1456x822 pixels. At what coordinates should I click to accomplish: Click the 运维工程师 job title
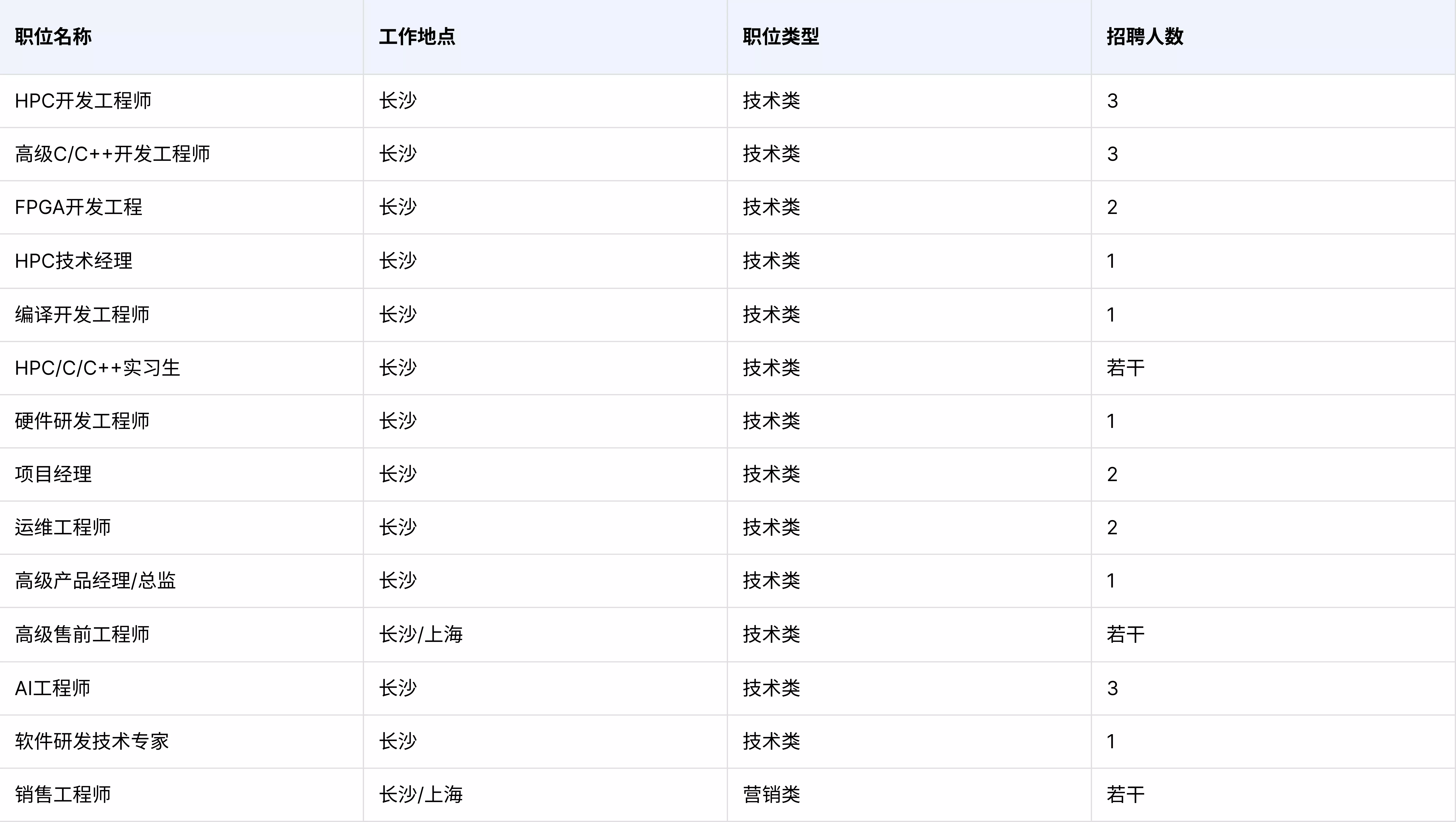(x=63, y=527)
